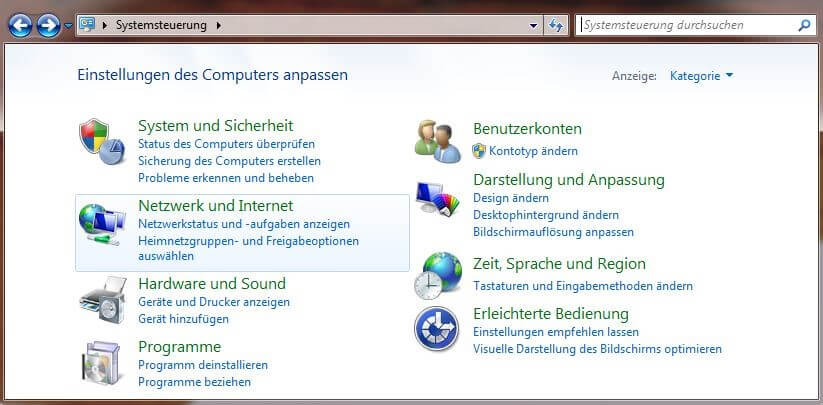Open Programme category heading
823x405 pixels.
180,347
